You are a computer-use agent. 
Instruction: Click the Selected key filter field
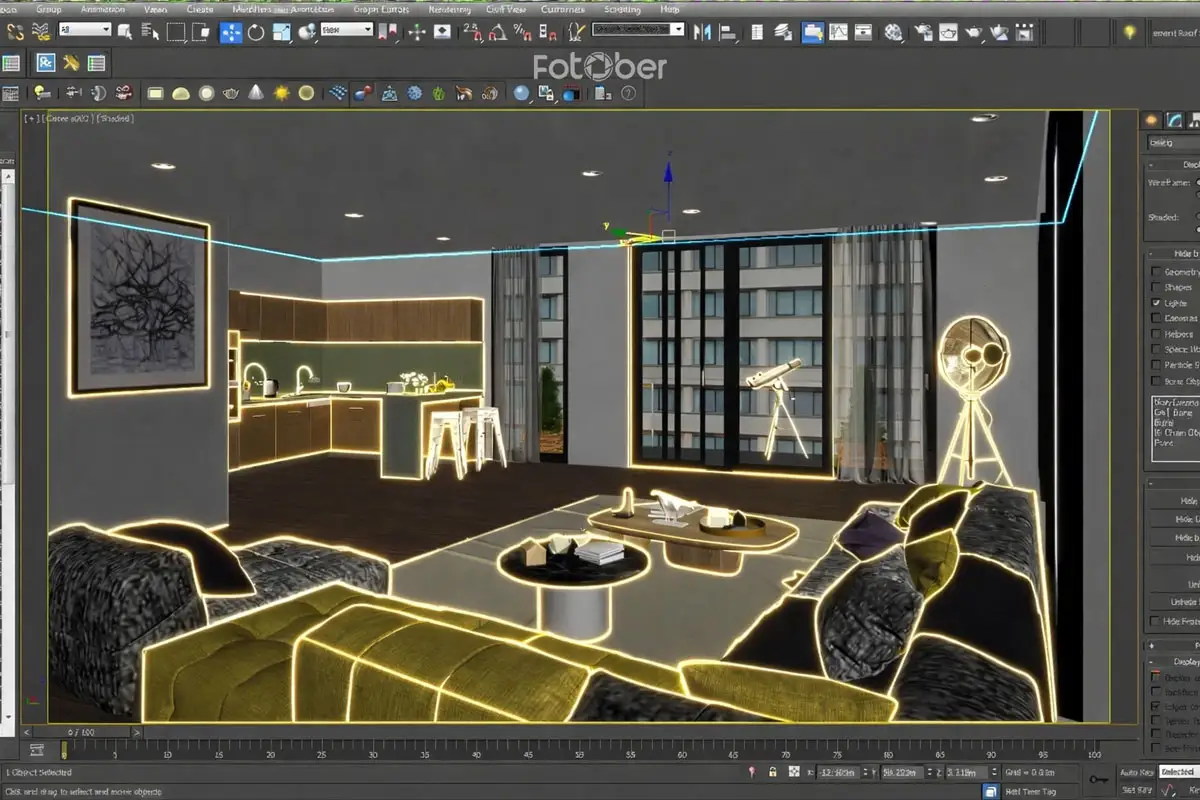1177,773
